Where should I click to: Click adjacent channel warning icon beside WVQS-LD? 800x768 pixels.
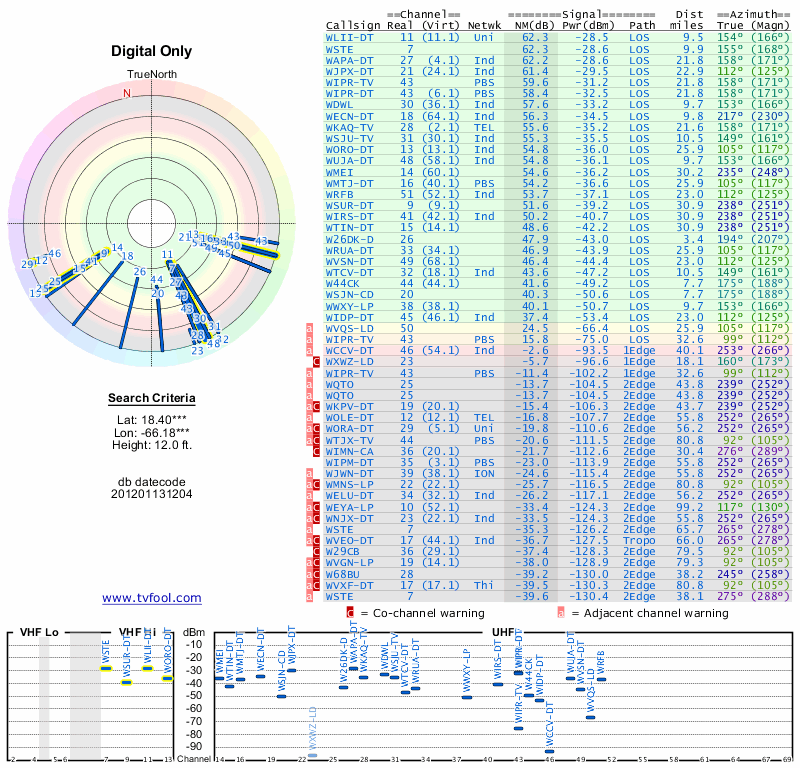pyautogui.click(x=309, y=328)
